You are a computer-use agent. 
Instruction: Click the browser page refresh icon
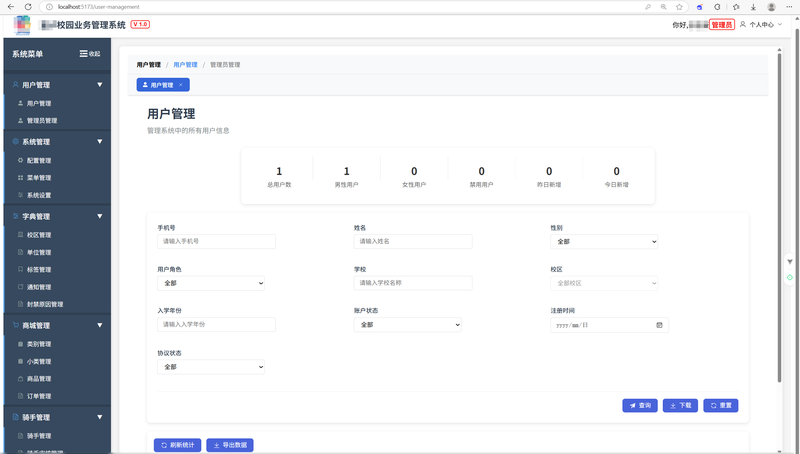40,7
